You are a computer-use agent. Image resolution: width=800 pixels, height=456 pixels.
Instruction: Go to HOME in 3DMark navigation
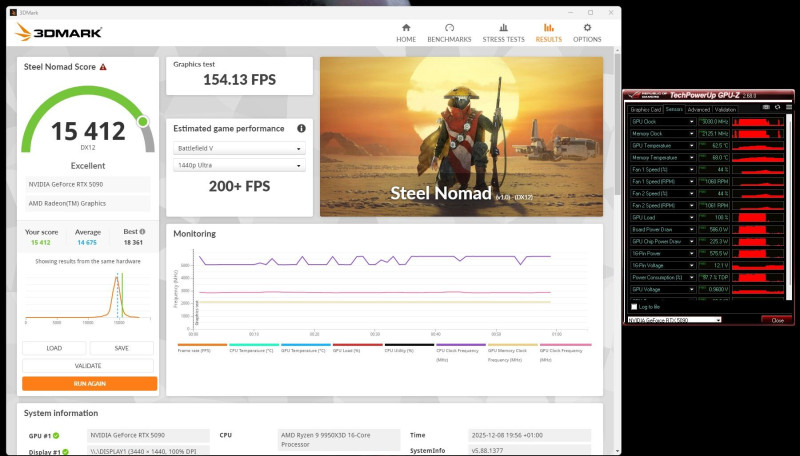[406, 33]
